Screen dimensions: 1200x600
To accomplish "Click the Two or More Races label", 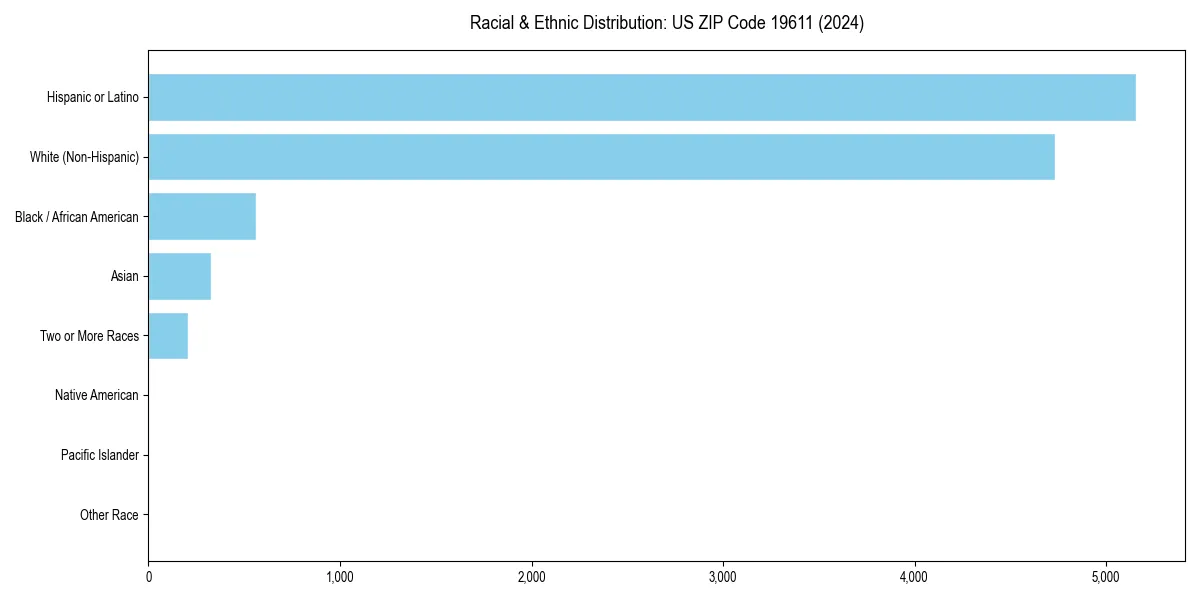I will pyautogui.click(x=89, y=336).
